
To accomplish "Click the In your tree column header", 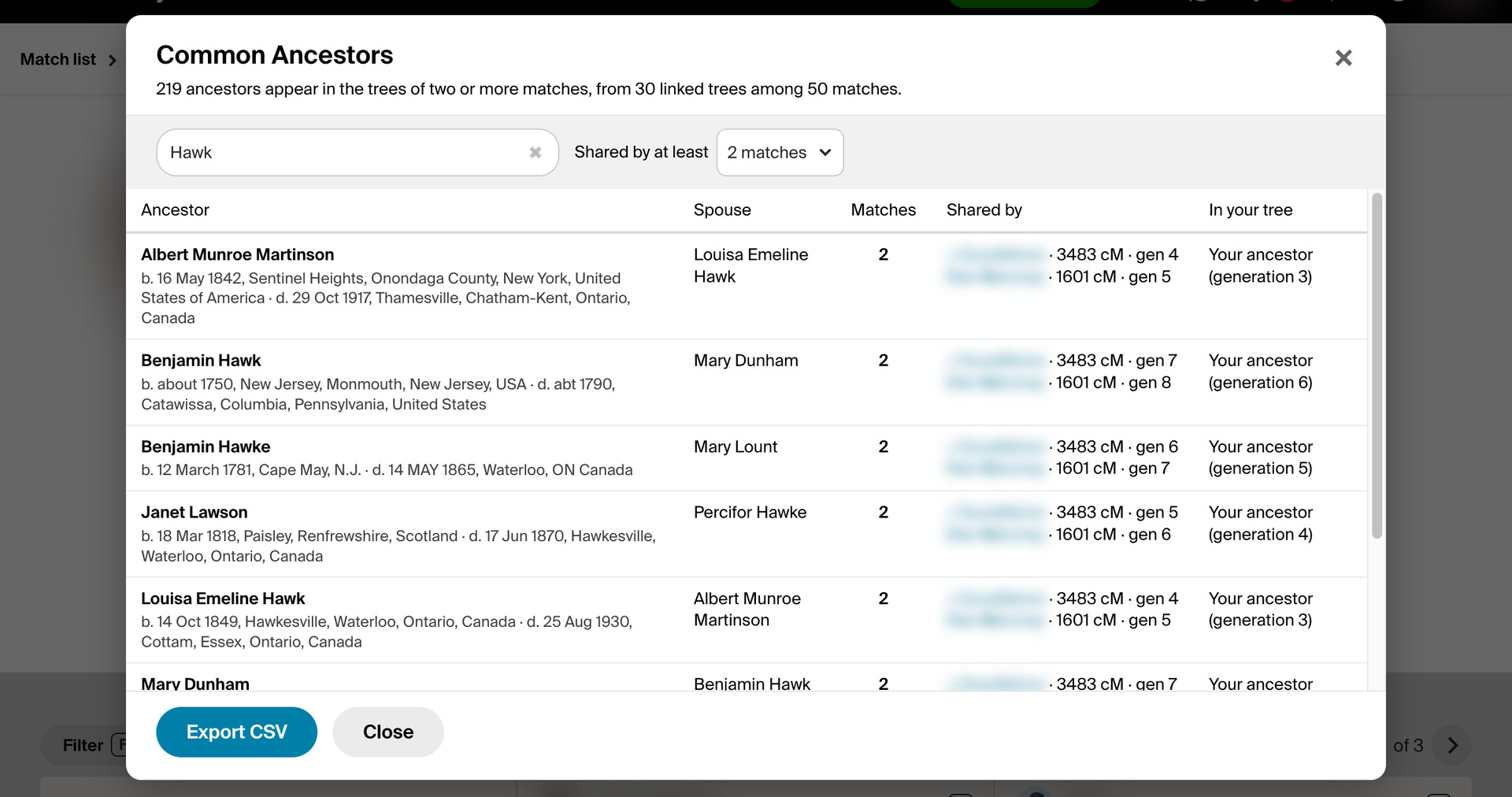I will click(x=1251, y=210).
